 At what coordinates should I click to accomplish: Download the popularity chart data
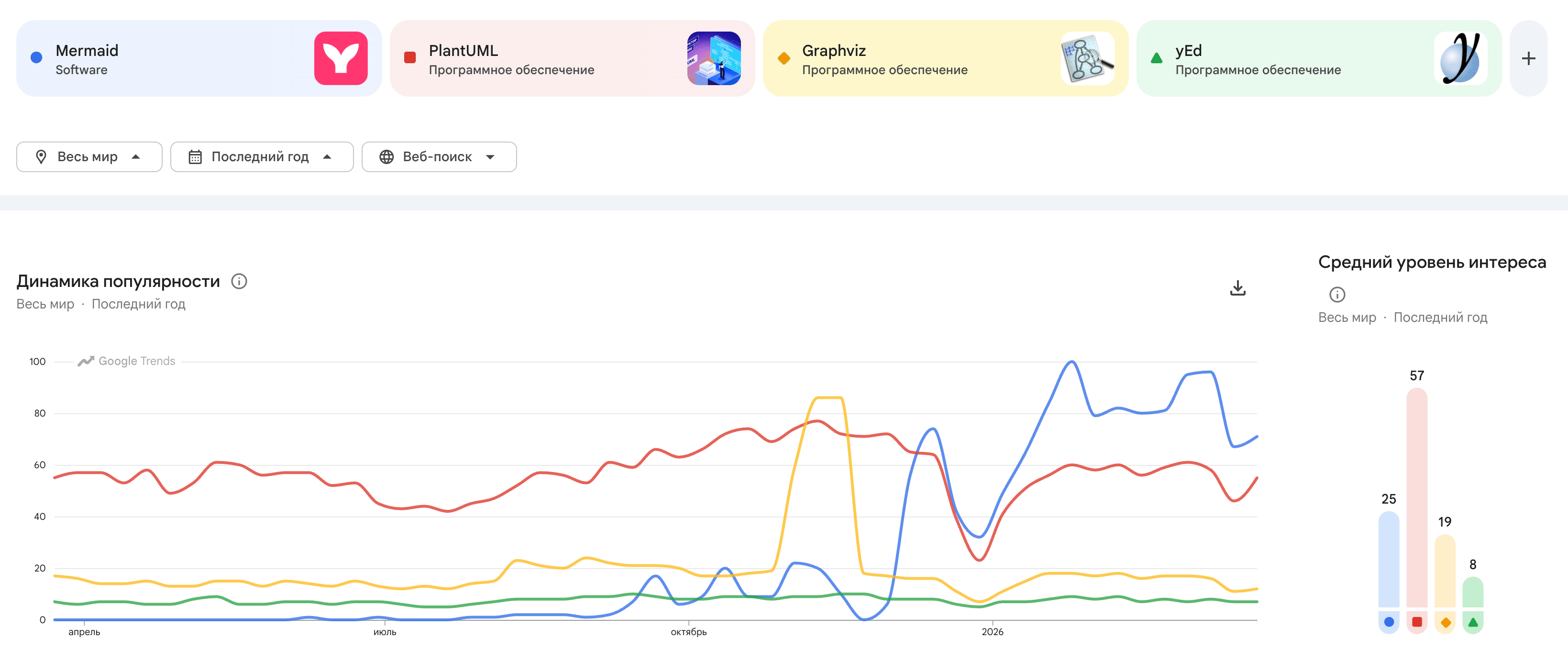point(1237,288)
